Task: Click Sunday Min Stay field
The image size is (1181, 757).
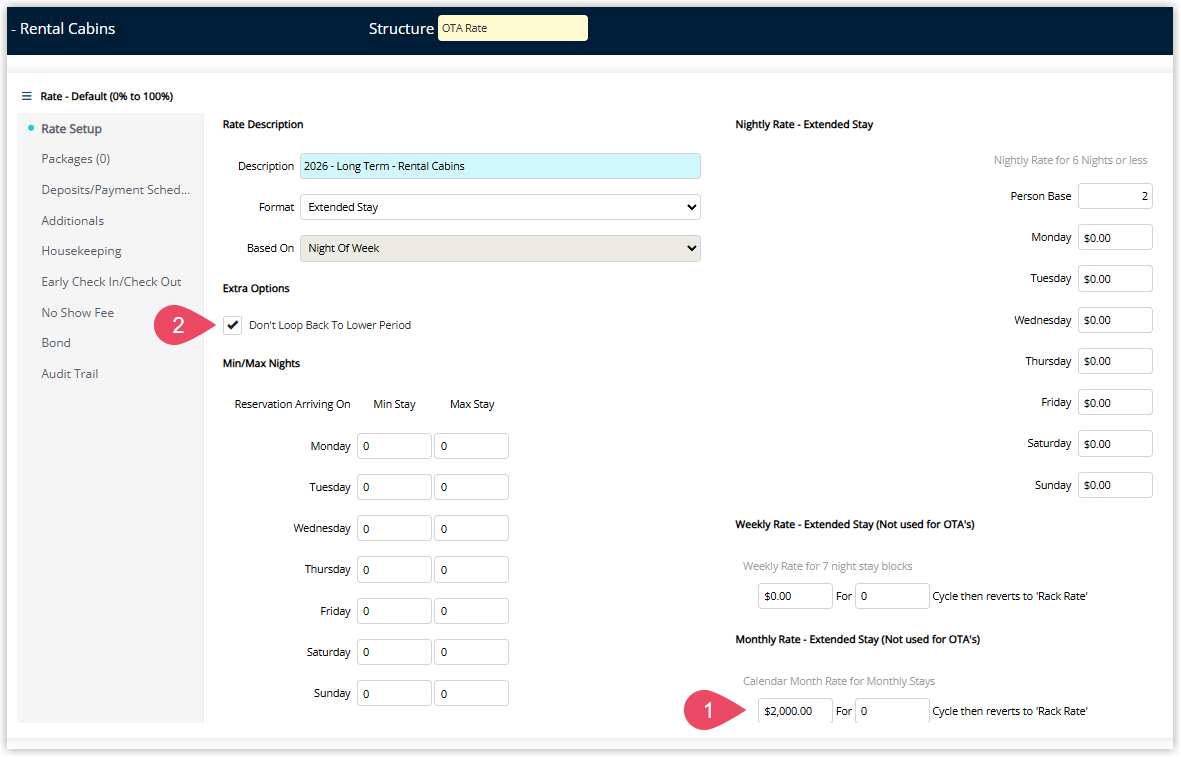Action: click(395, 694)
